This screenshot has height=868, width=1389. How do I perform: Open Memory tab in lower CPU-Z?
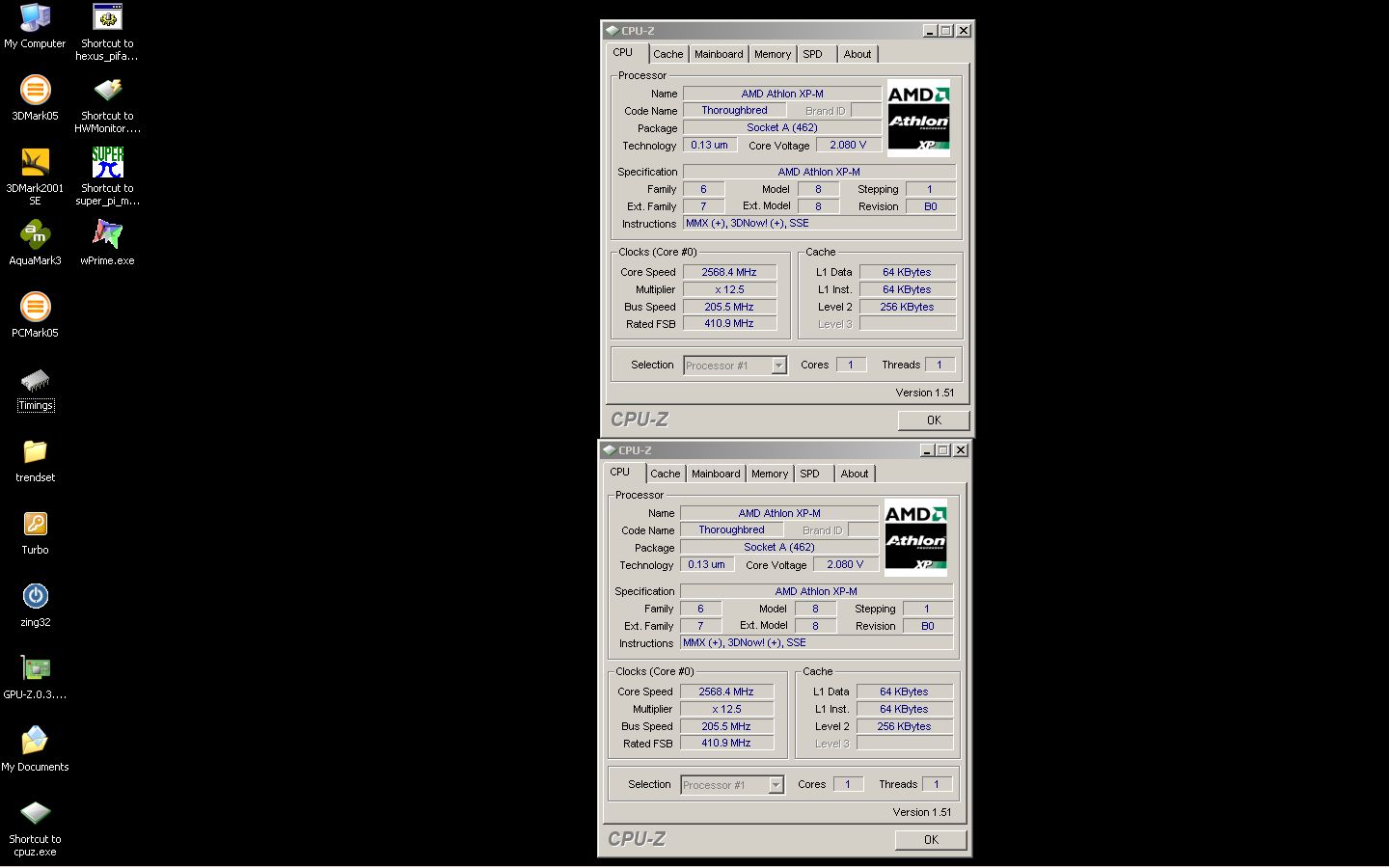770,474
